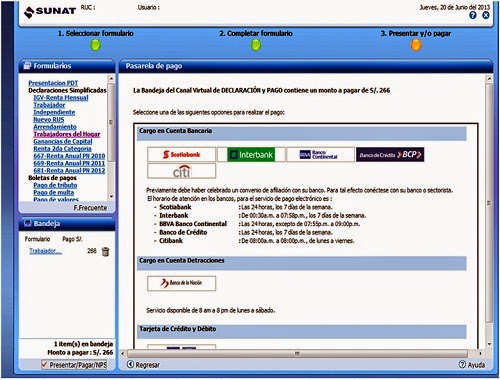The image size is (500, 380).
Task: Click the Monto a pagar: S/. 266 text
Action: (80, 352)
